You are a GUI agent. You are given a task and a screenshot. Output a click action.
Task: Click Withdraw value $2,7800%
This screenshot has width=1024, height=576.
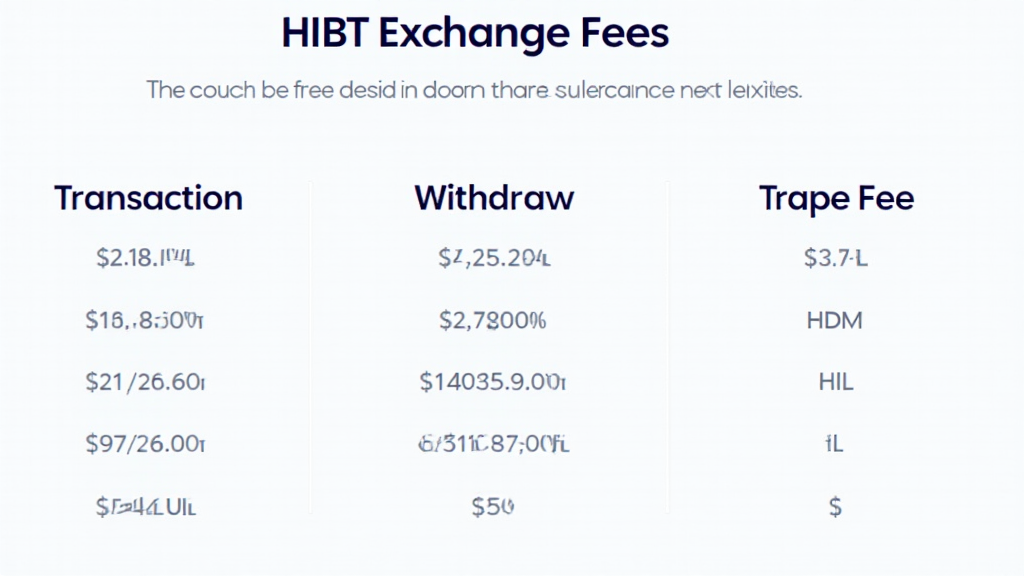click(493, 321)
